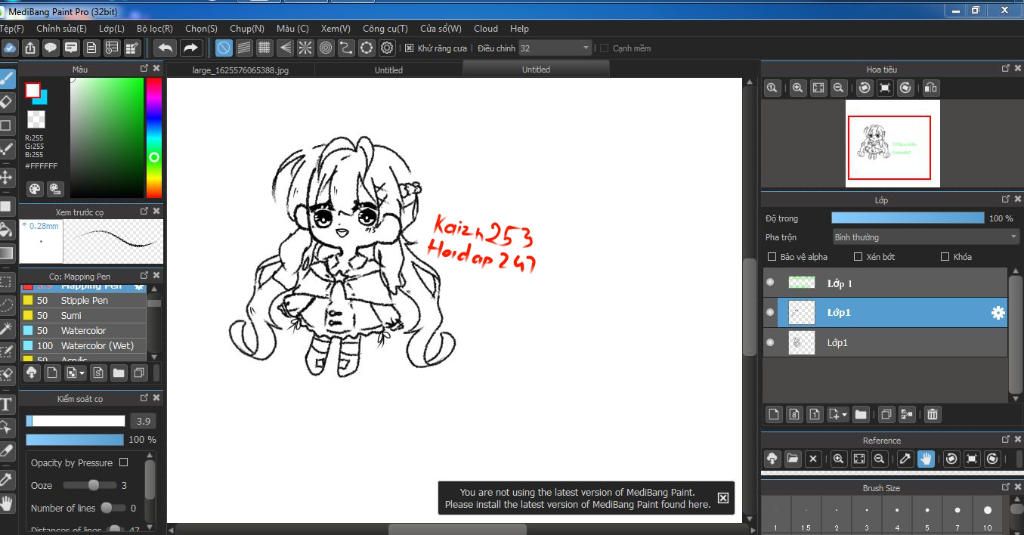The height and width of the screenshot is (535, 1024).
Task: Flip canvas view in the Navigator panel
Action: tap(931, 88)
